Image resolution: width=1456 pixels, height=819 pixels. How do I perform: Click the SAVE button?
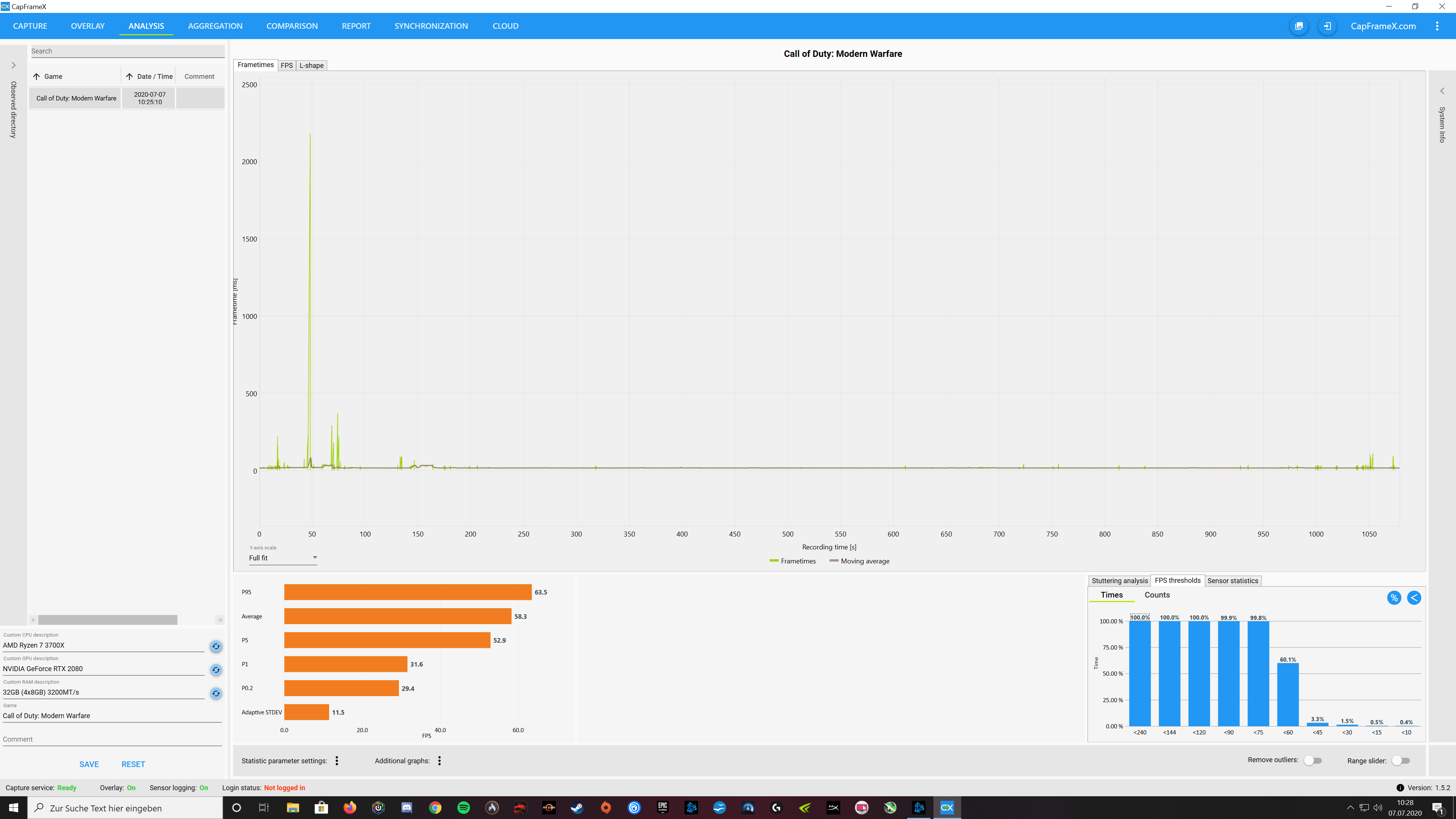[x=89, y=764]
